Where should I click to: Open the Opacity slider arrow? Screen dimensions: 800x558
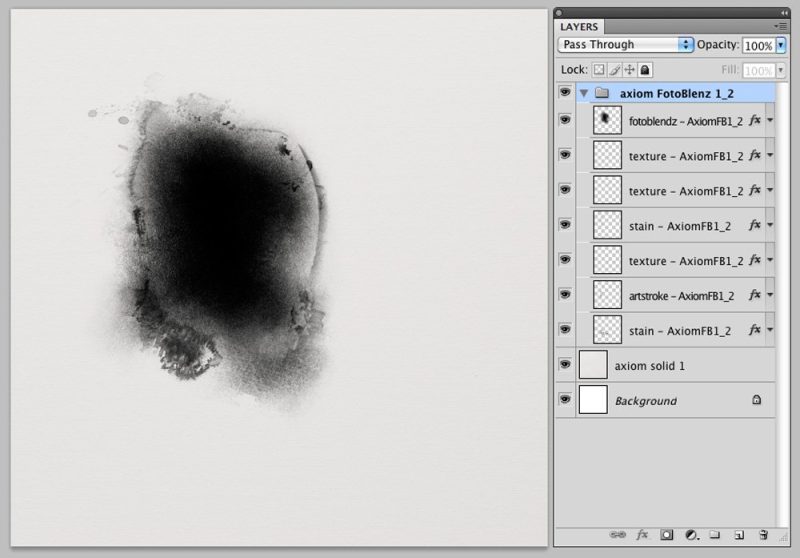(781, 45)
